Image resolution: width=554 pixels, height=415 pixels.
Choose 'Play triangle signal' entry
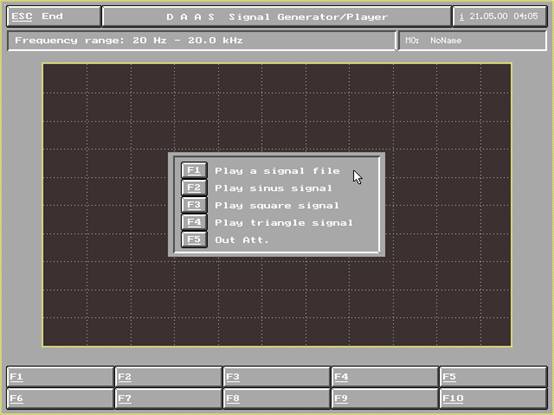tap(284, 223)
